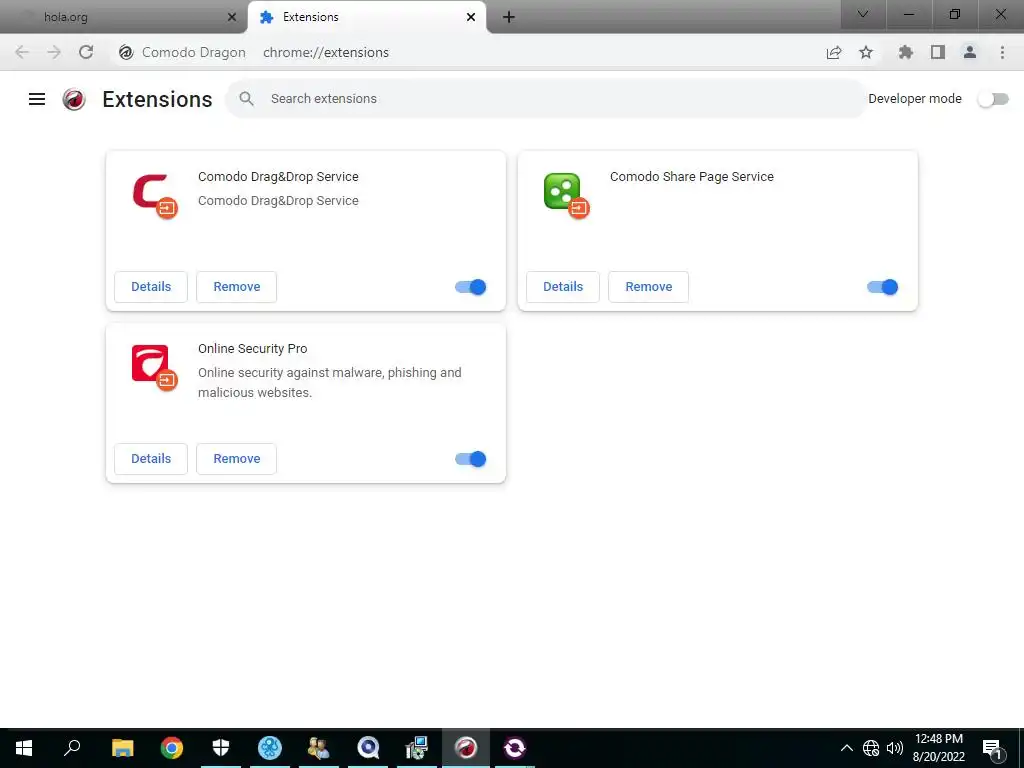Open Details for Comodo Drag&Drop Service
This screenshot has height=768, width=1024.
151,287
